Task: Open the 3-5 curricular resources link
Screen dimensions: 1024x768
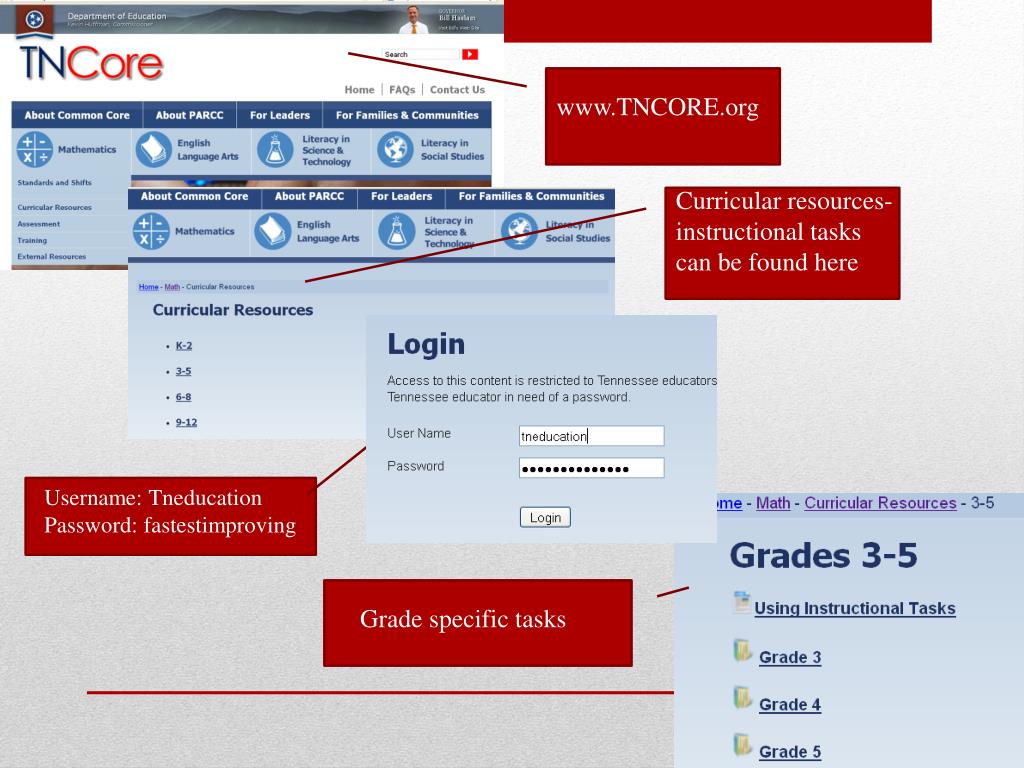Action: coord(183,371)
